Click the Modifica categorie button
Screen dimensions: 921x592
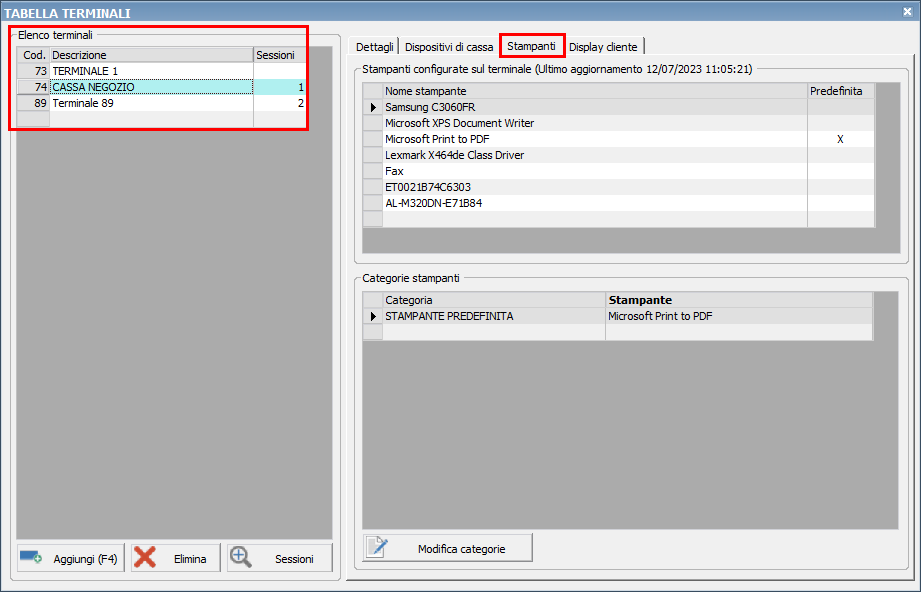(x=448, y=548)
